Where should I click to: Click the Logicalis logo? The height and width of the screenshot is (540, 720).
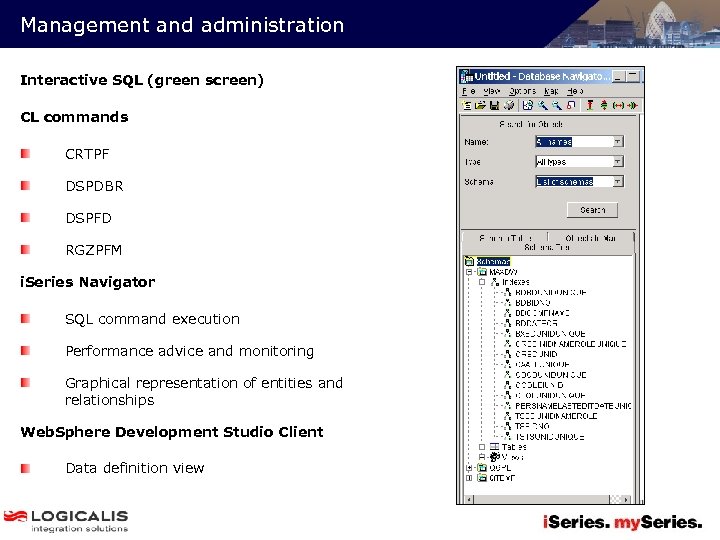66,521
